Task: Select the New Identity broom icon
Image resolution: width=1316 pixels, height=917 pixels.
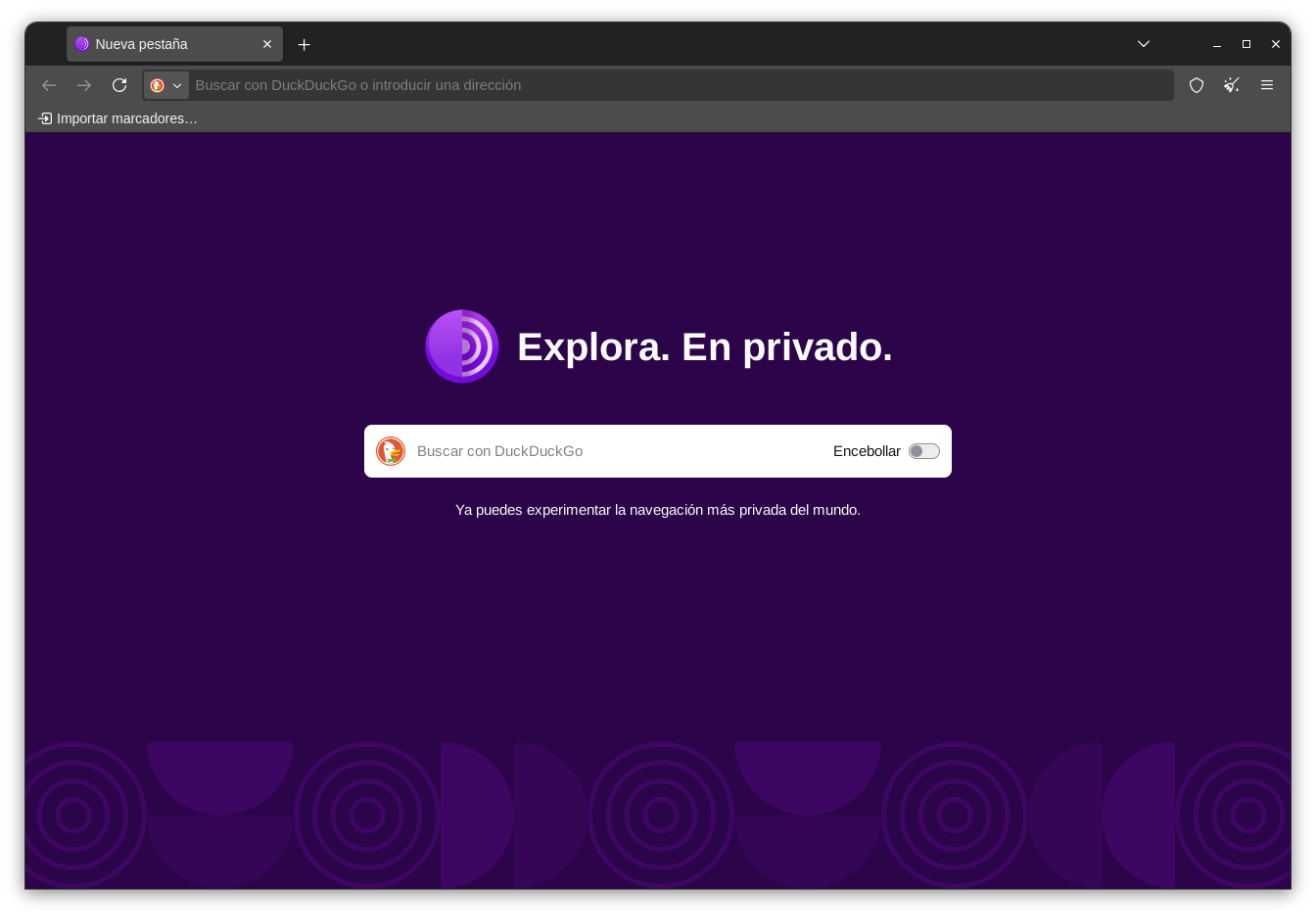Action: 1231,85
